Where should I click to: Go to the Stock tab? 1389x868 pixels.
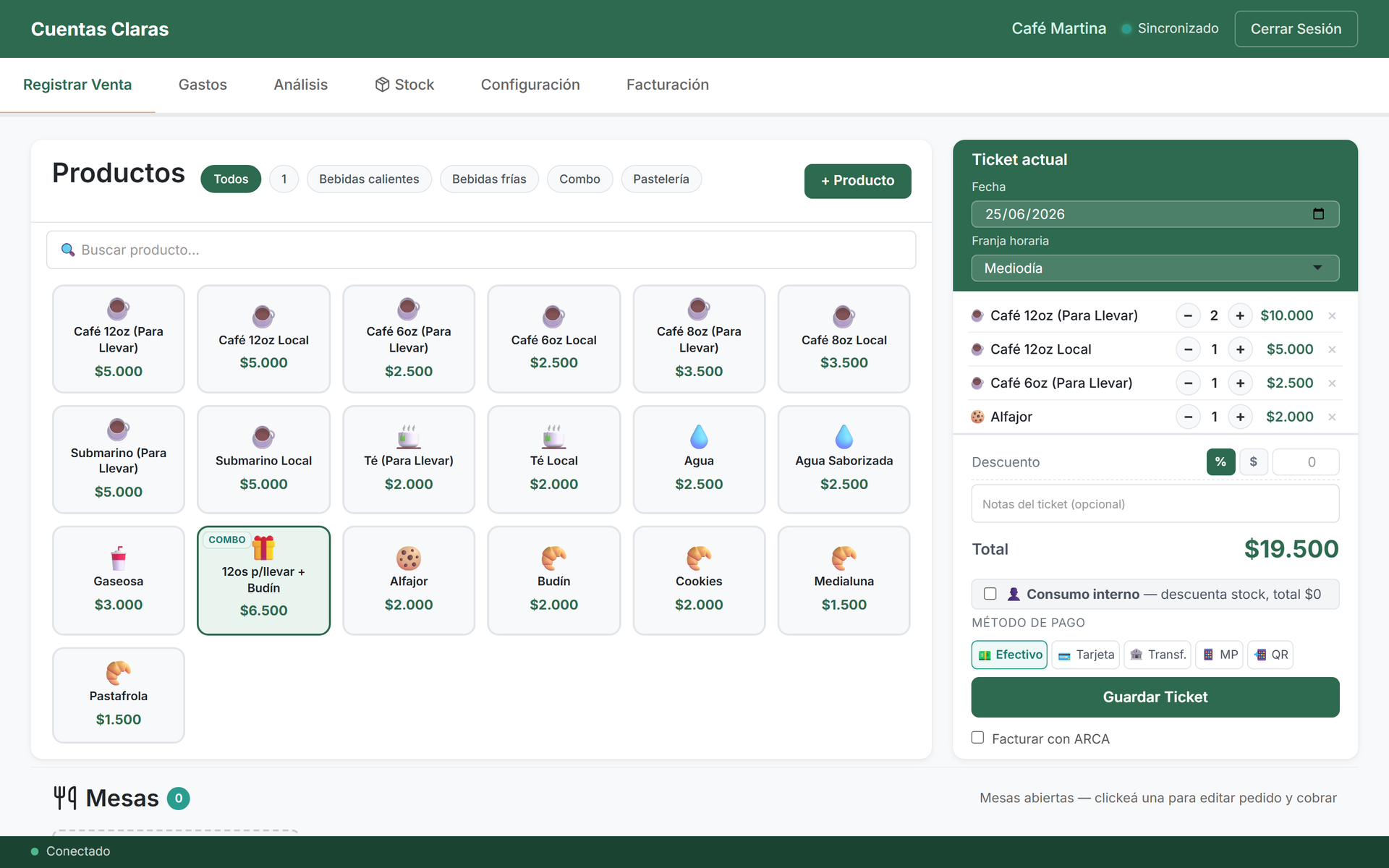pyautogui.click(x=404, y=85)
